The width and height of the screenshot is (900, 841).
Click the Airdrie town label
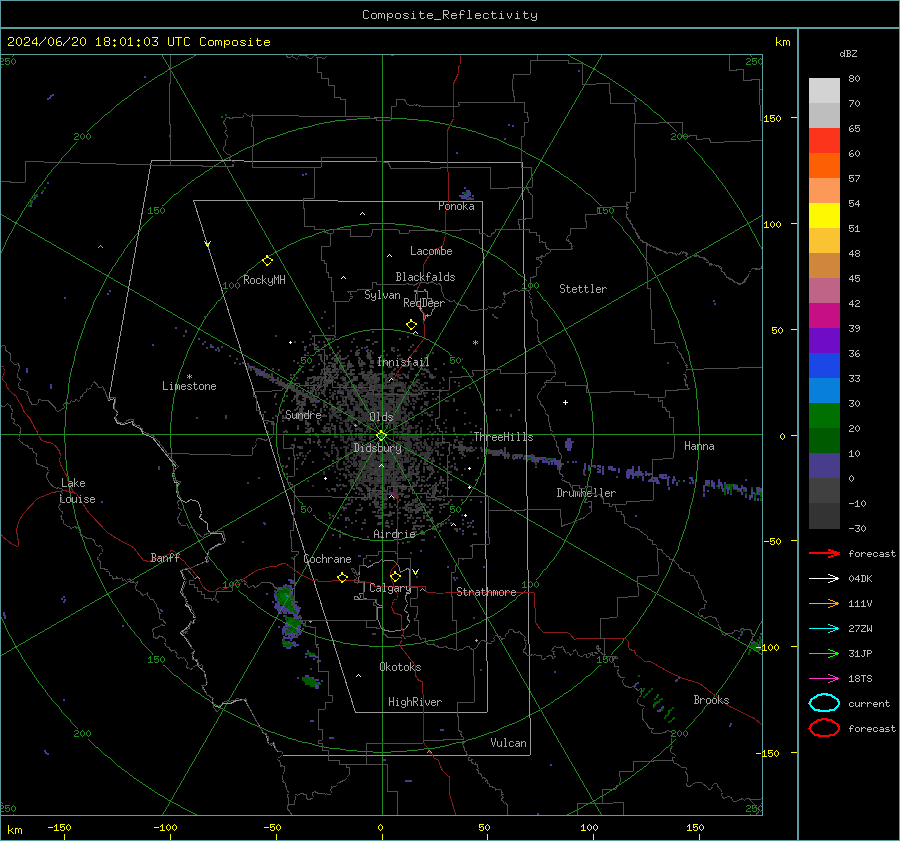click(394, 534)
